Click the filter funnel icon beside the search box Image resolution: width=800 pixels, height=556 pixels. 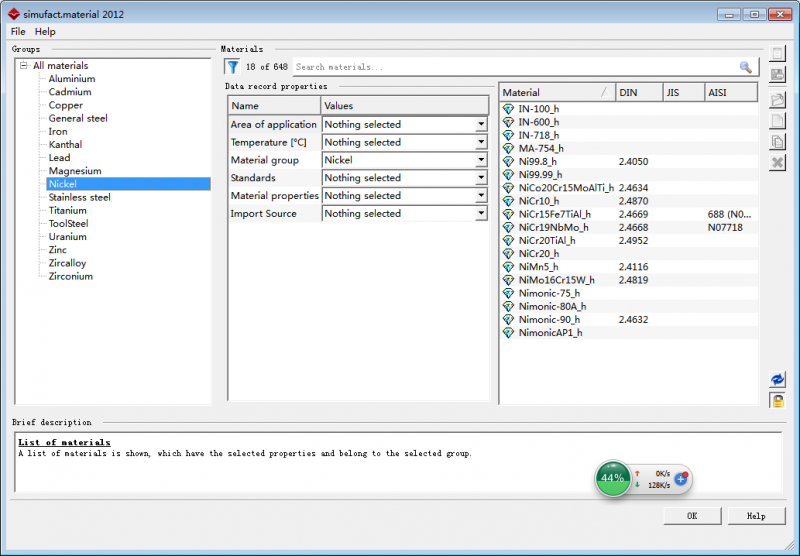233,67
